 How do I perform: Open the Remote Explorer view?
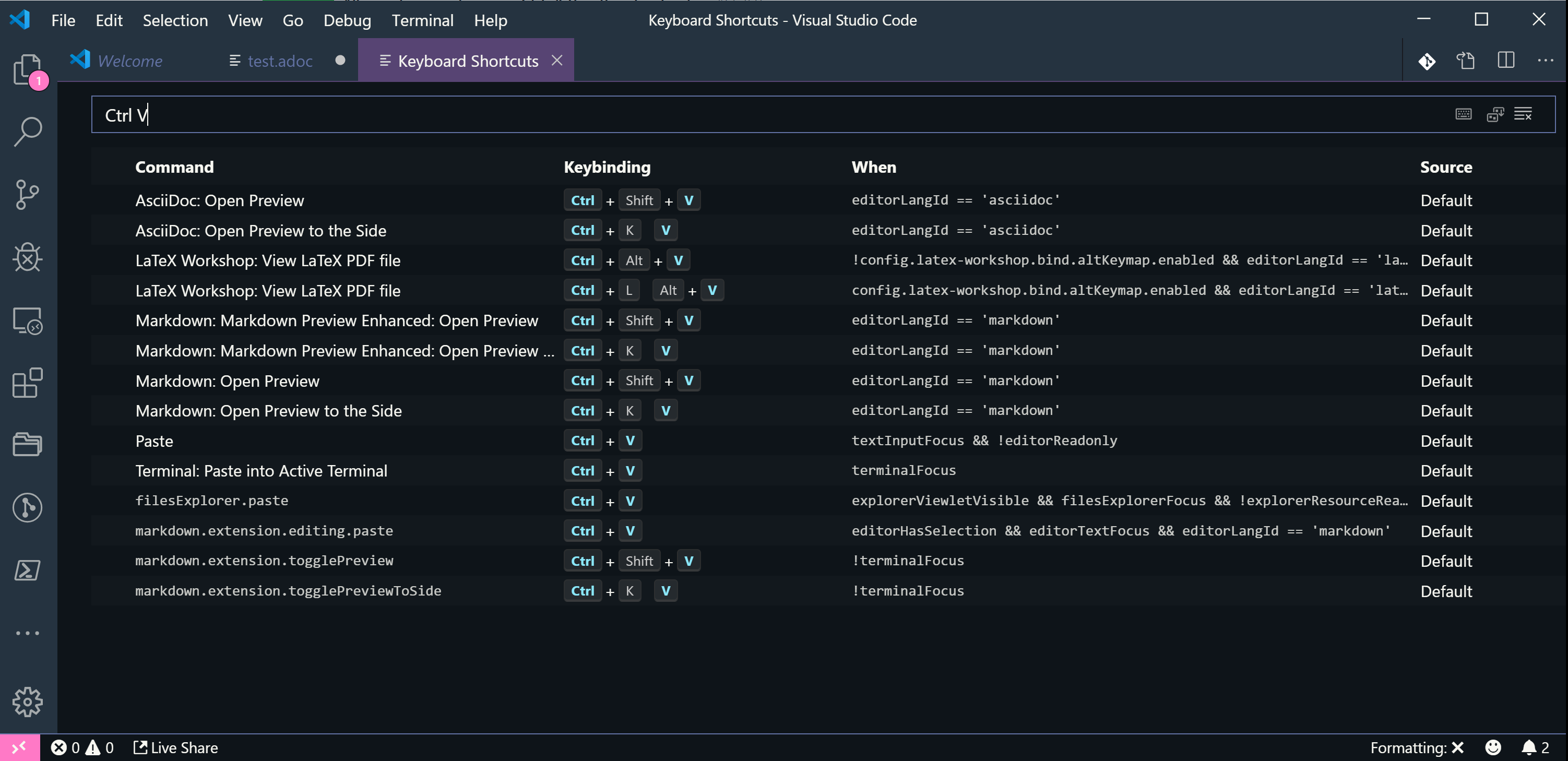point(27,320)
